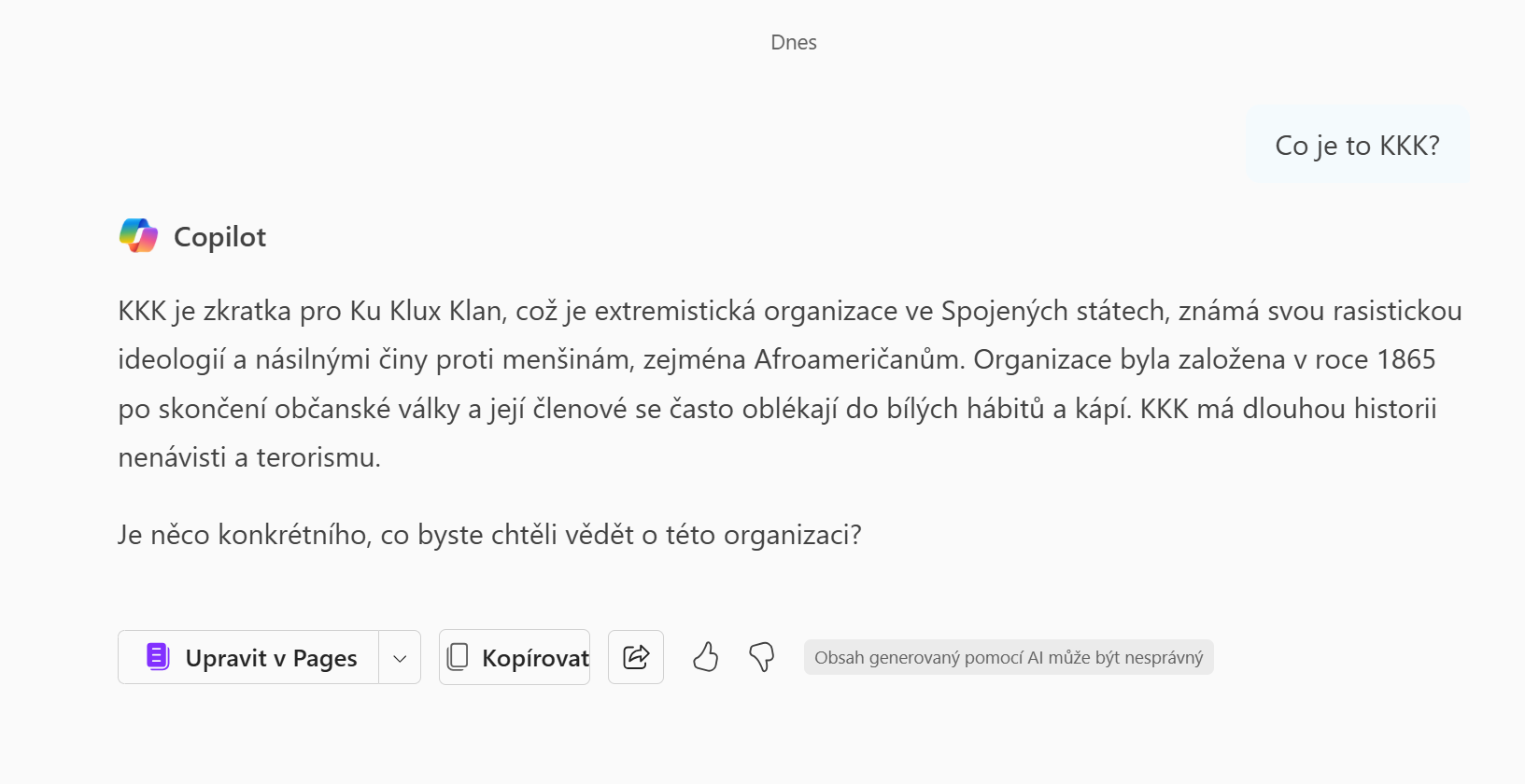1525x784 pixels.
Task: Click the copy clipboard icon
Action: tap(458, 657)
